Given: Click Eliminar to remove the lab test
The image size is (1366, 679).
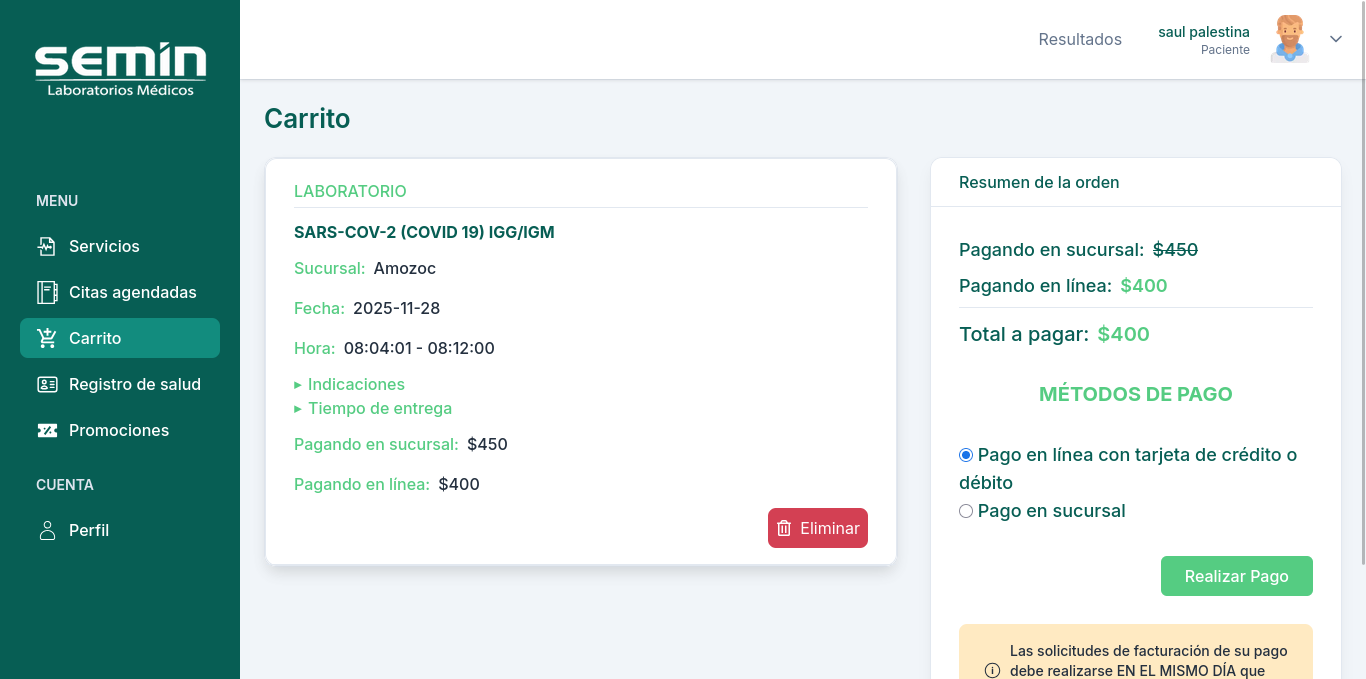Looking at the screenshot, I should pyautogui.click(x=818, y=527).
